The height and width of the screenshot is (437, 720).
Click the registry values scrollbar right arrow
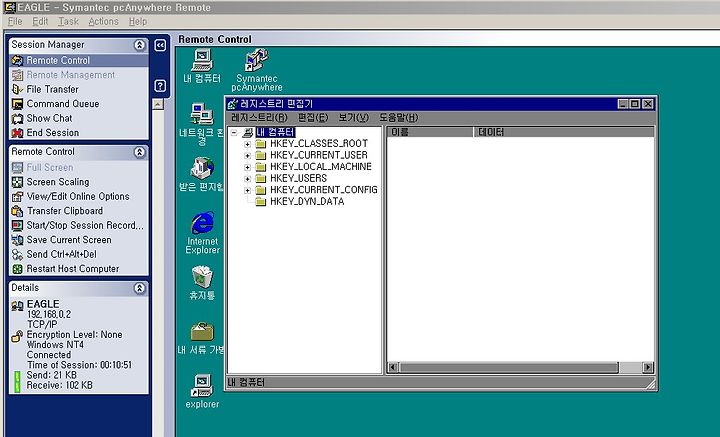[x=648, y=367]
